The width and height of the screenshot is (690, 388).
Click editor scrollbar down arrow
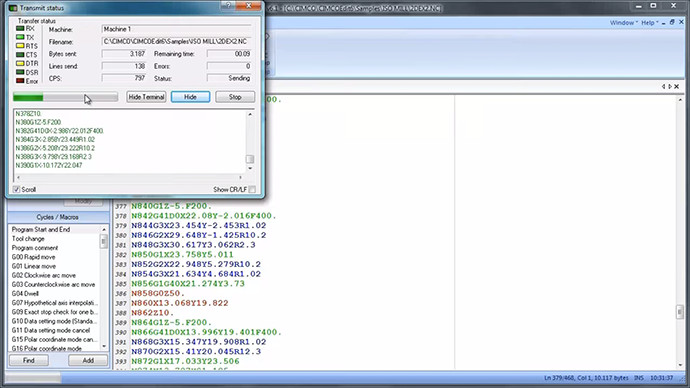pyautogui.click(x=680, y=365)
